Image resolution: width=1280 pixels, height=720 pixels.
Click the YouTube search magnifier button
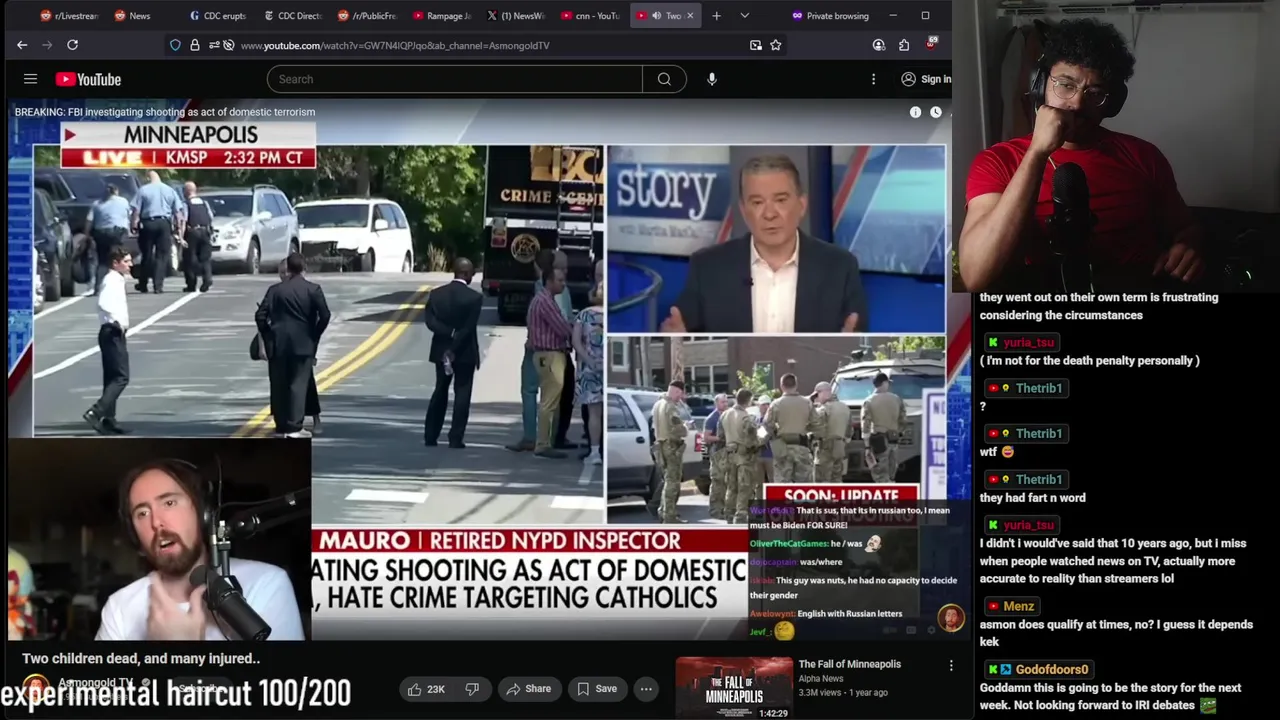(664, 79)
